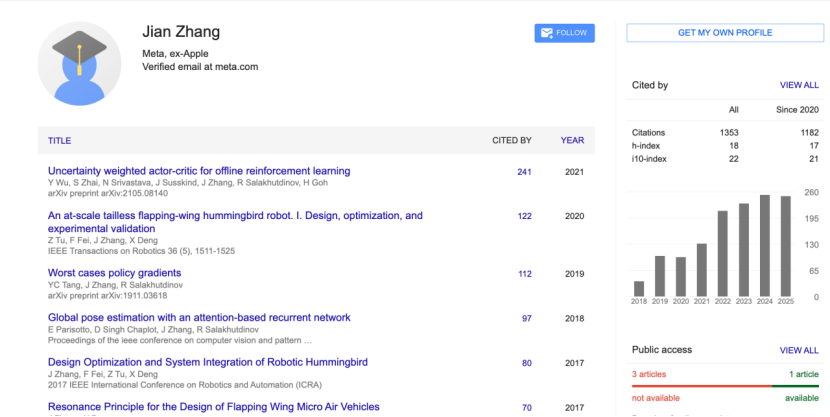This screenshot has height=417, width=830.
Task: View the 241 citations count link
Action: coord(523,172)
